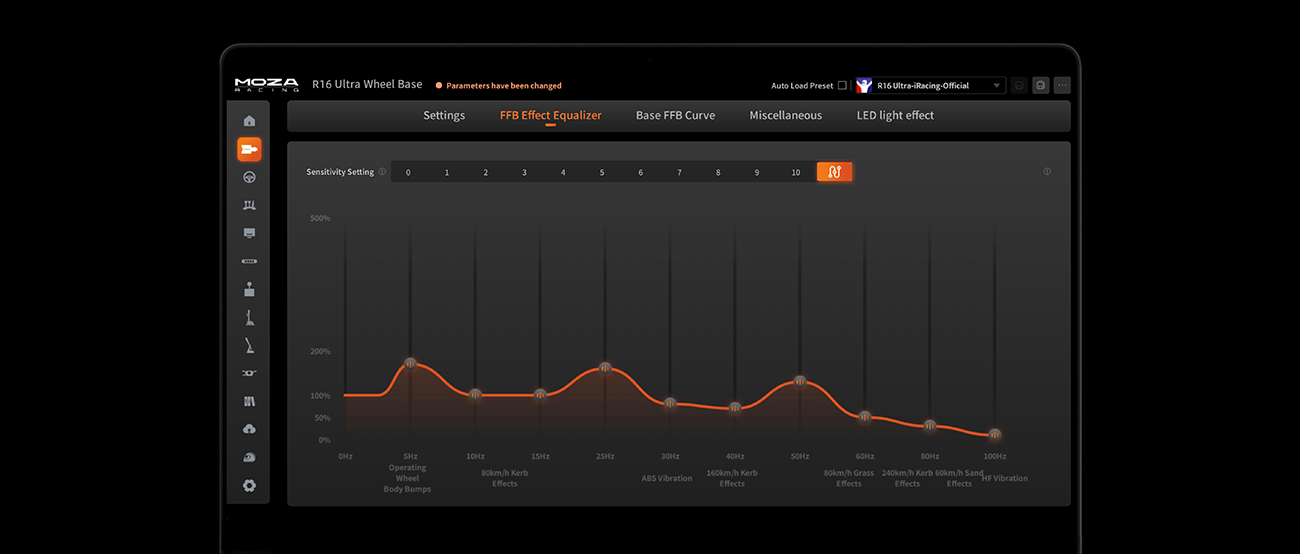Open the Miscellaneous tab

click(786, 115)
